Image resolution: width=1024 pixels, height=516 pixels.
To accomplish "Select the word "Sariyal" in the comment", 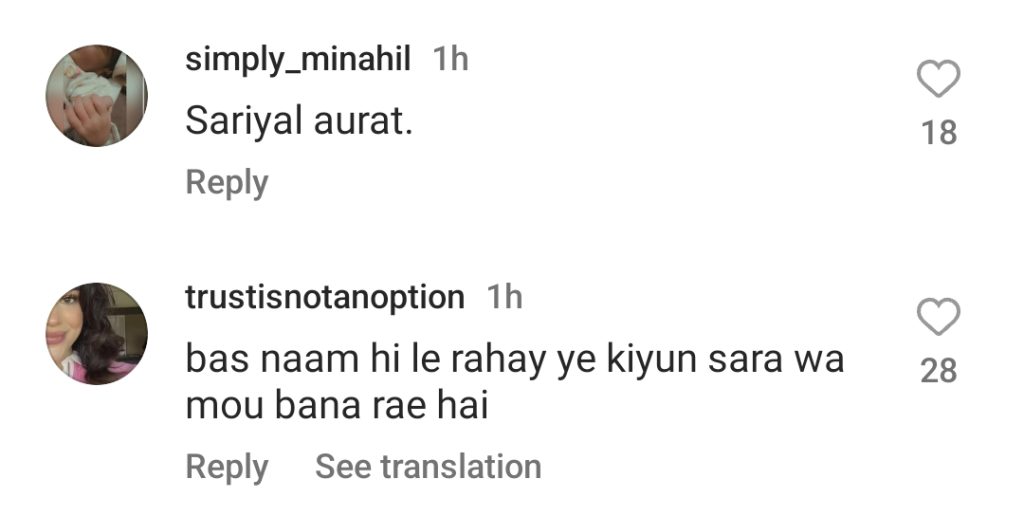I will coord(244,122).
